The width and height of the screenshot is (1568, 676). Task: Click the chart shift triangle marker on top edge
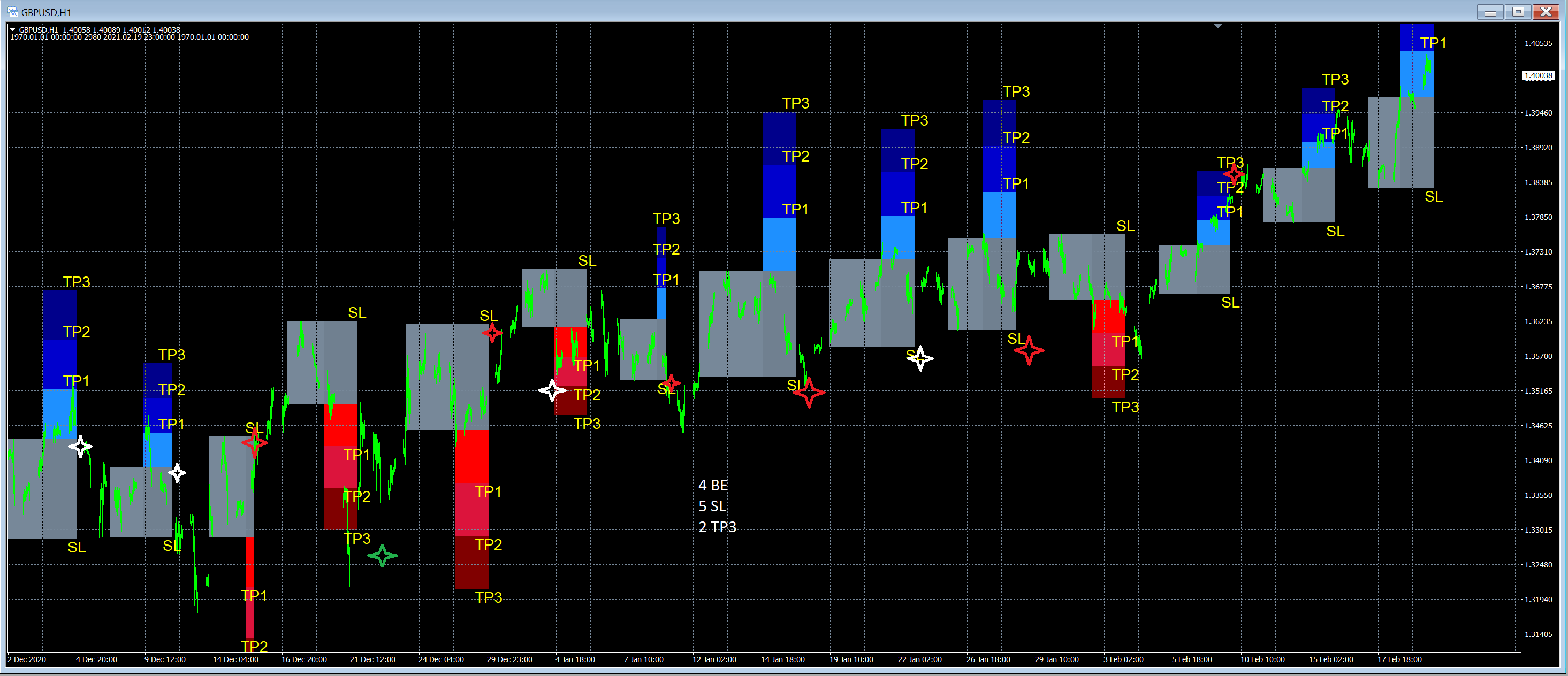click(x=1217, y=26)
